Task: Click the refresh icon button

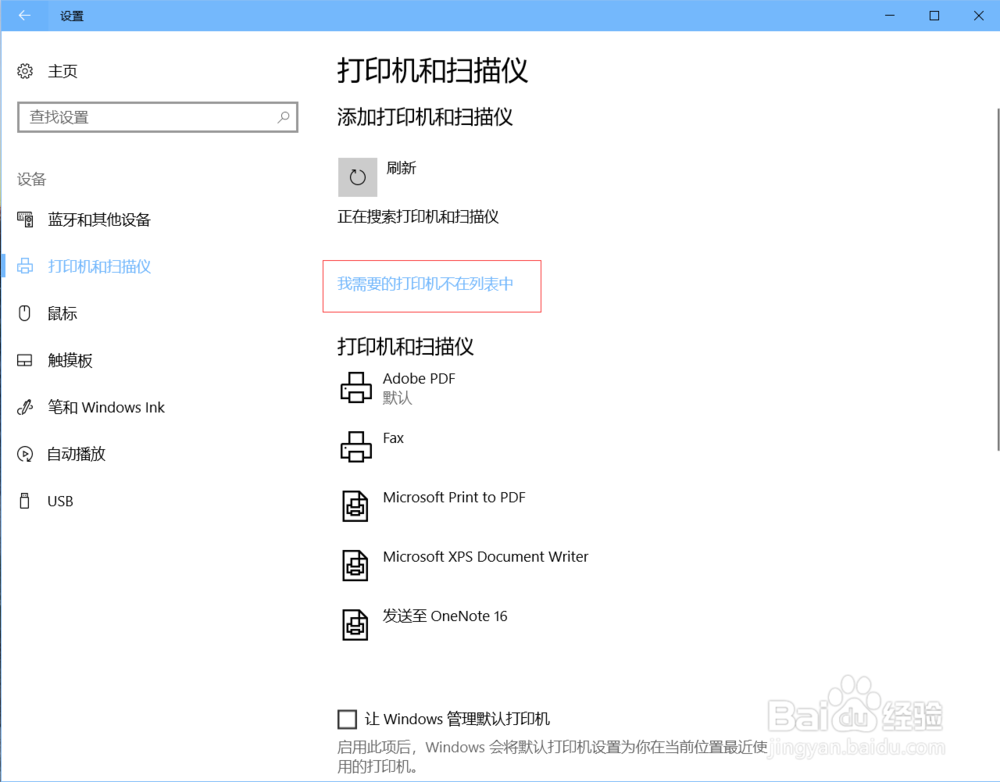Action: point(358,177)
